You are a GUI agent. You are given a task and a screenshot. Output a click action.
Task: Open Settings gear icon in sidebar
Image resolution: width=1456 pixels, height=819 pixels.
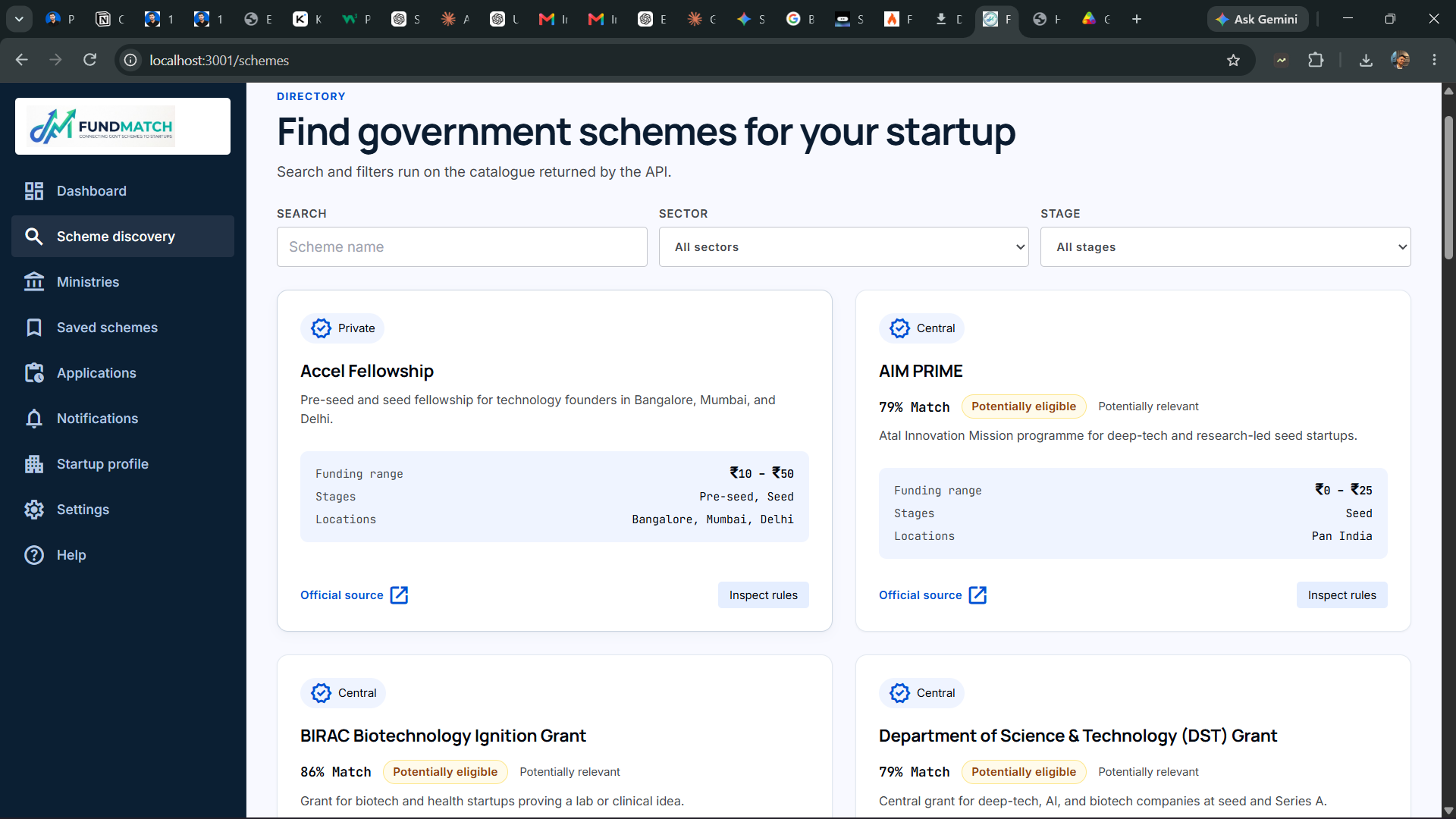(34, 510)
